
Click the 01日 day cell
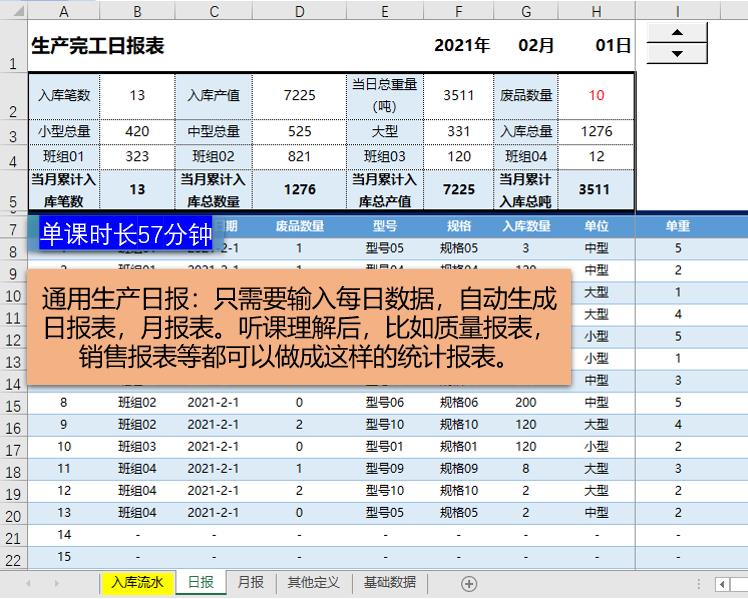pyautogui.click(x=613, y=45)
